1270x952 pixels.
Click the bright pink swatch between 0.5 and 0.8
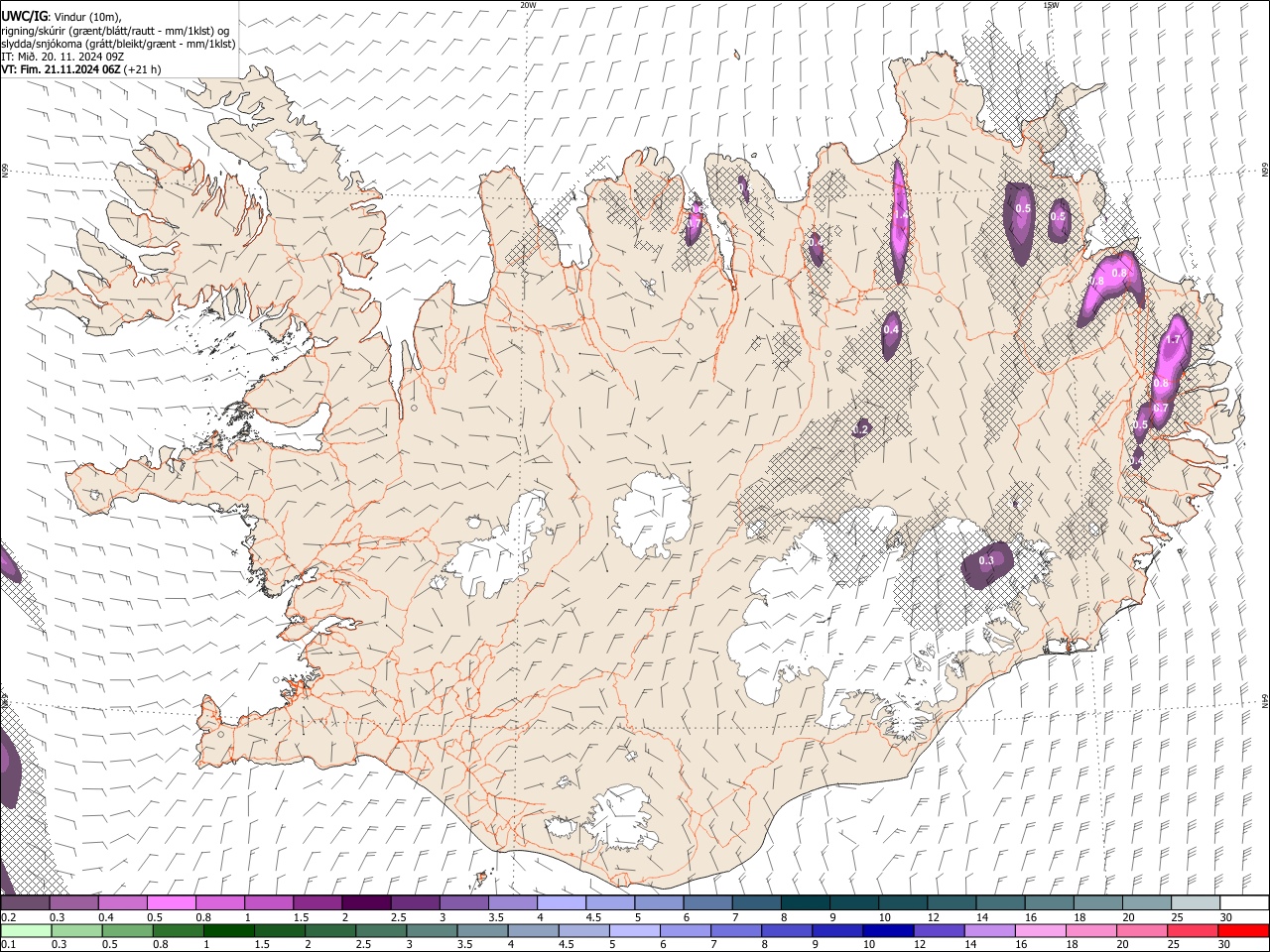[171, 903]
